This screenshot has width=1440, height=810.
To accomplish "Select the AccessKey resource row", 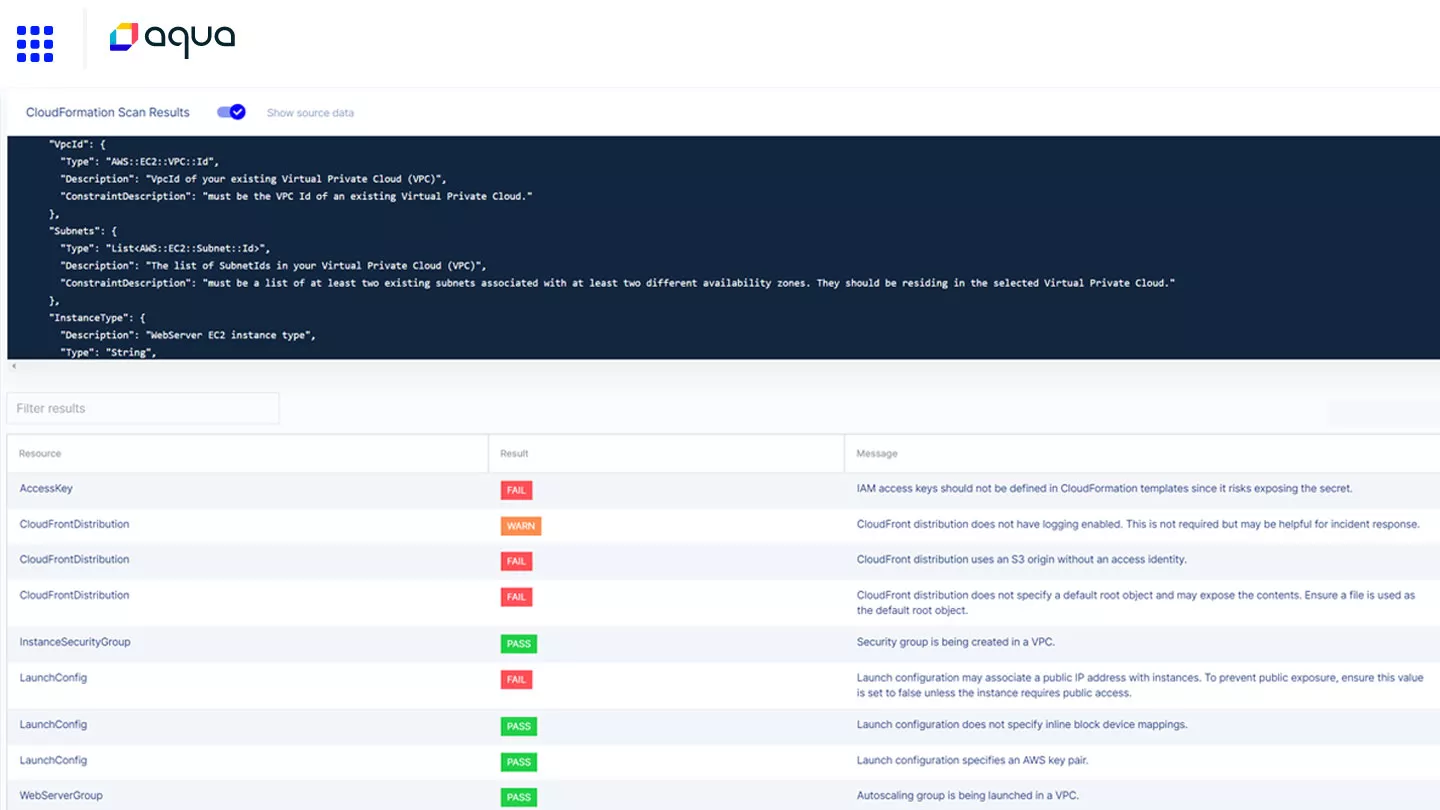I will [x=723, y=490].
